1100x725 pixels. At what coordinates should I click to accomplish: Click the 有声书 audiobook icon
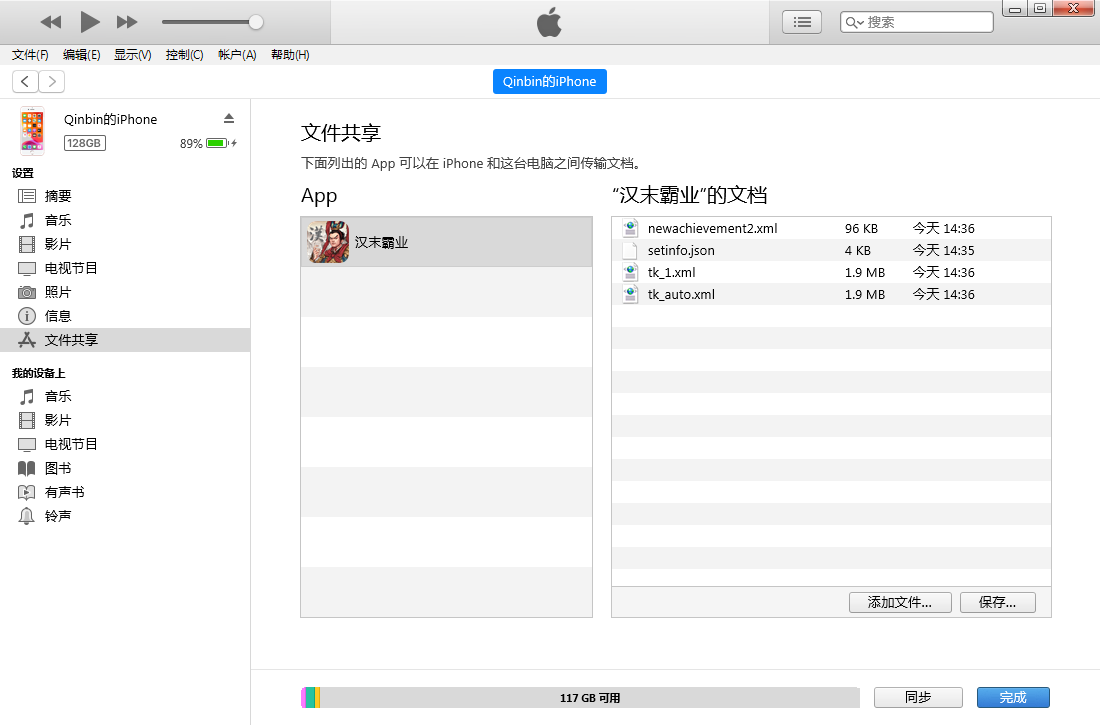(x=27, y=492)
